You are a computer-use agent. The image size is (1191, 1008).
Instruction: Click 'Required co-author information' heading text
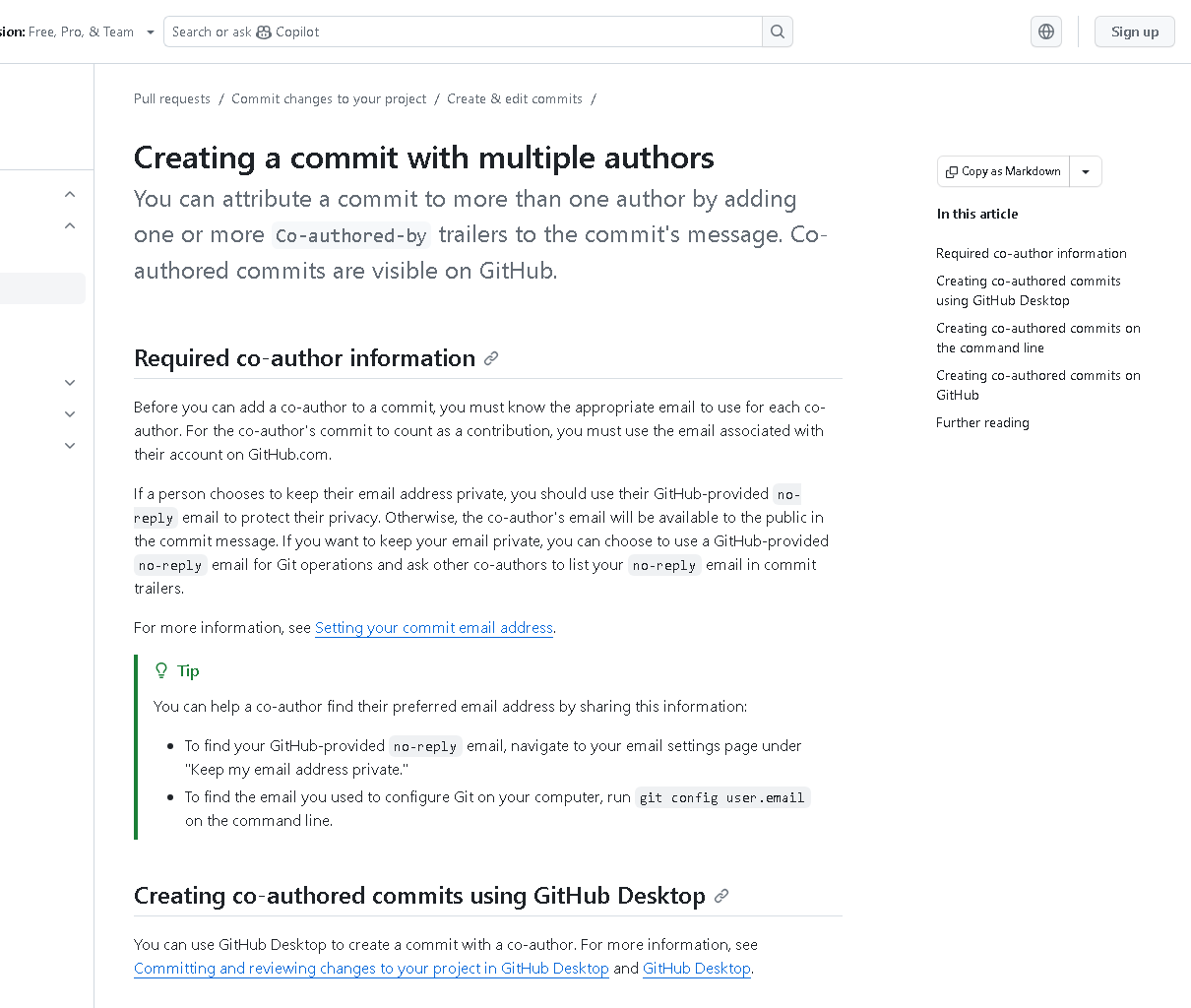point(305,358)
